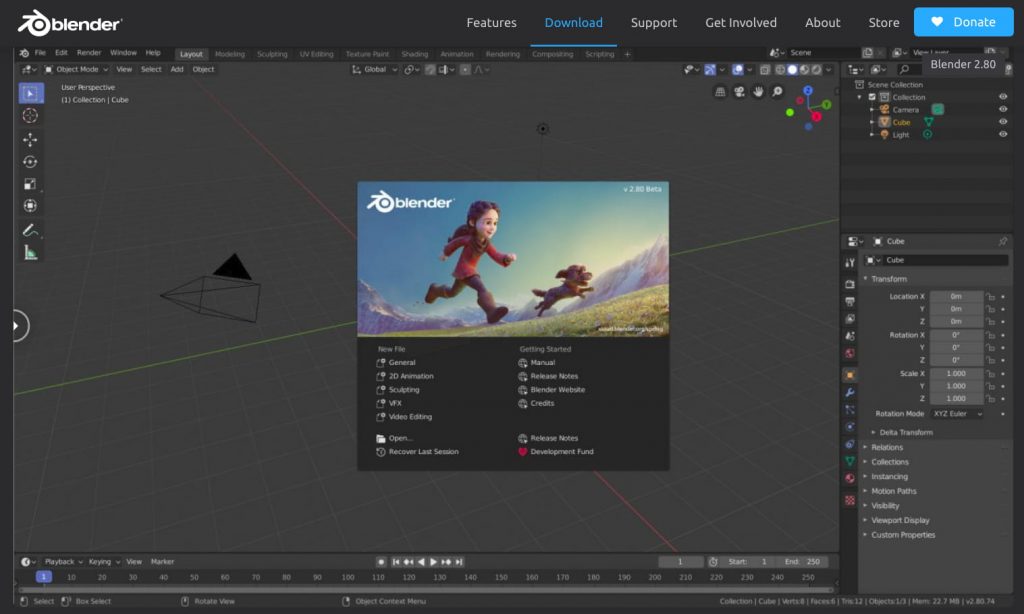
Task: Toggle visibility of Cube in outliner
Action: click(1003, 122)
